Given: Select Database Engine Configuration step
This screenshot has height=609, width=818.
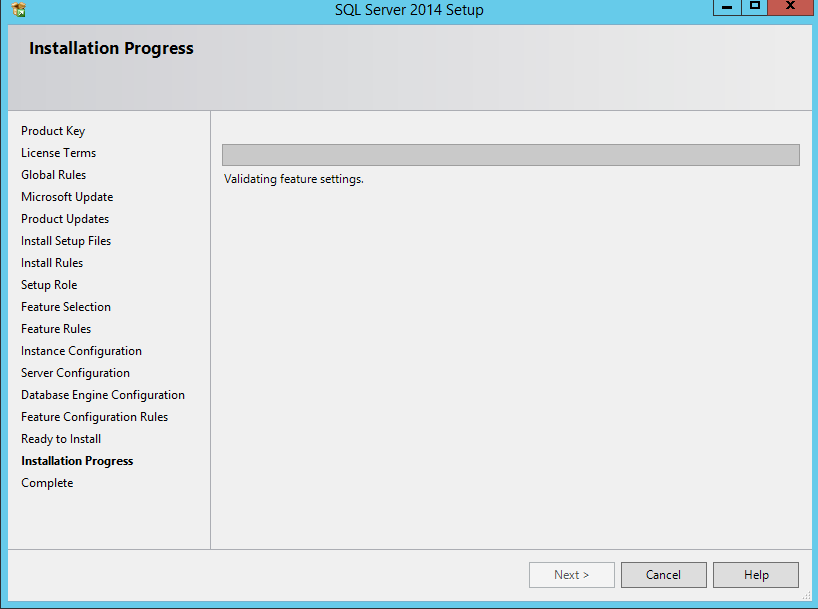Looking at the screenshot, I should coord(103,395).
